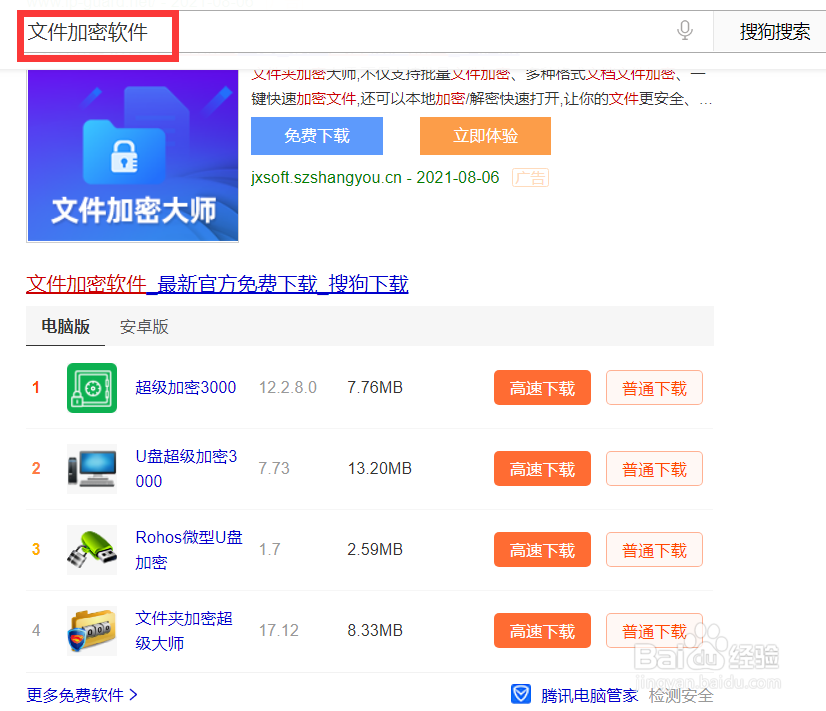
Task: Click the 文件夹加密超级大师 folder icon
Action: coord(92,631)
